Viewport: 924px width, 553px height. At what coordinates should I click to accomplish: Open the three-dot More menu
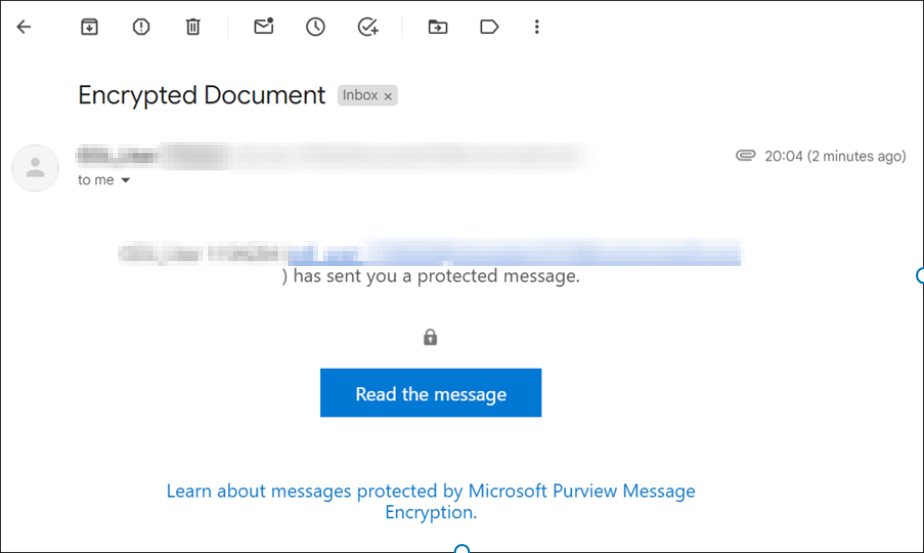click(537, 27)
